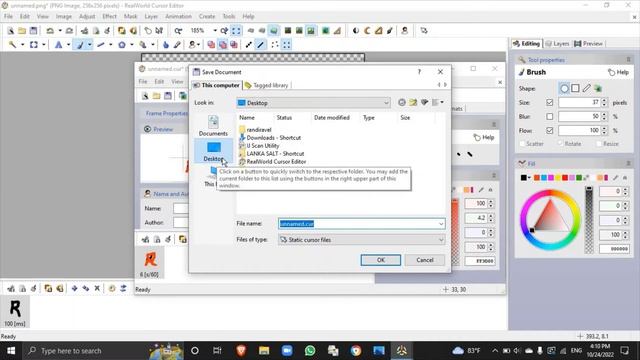Open the text tool dropdown arrow
640x360 pixels.
(68, 45)
